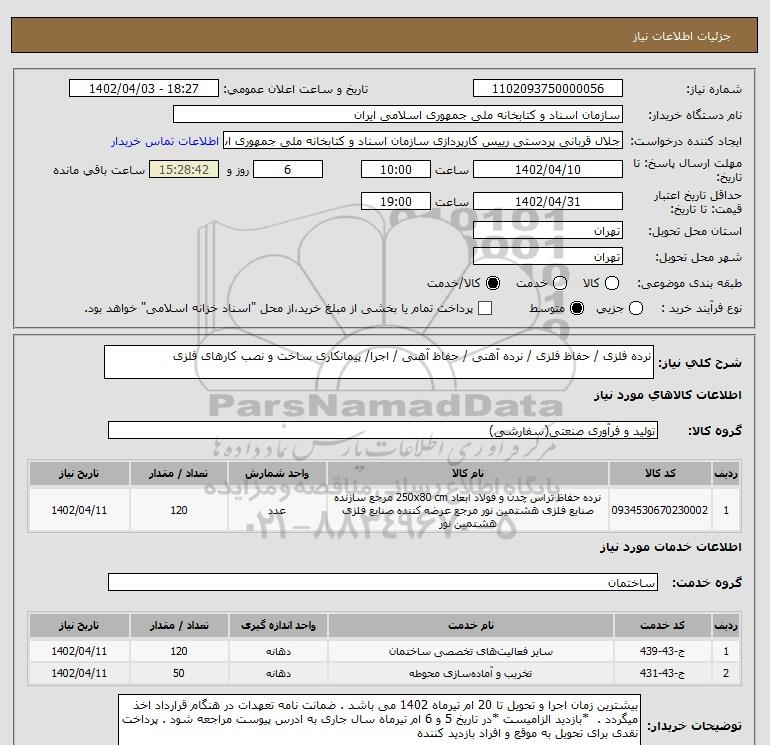770x745 pixels.
Task: Click the deadline time field 10:00
Action: (x=396, y=169)
